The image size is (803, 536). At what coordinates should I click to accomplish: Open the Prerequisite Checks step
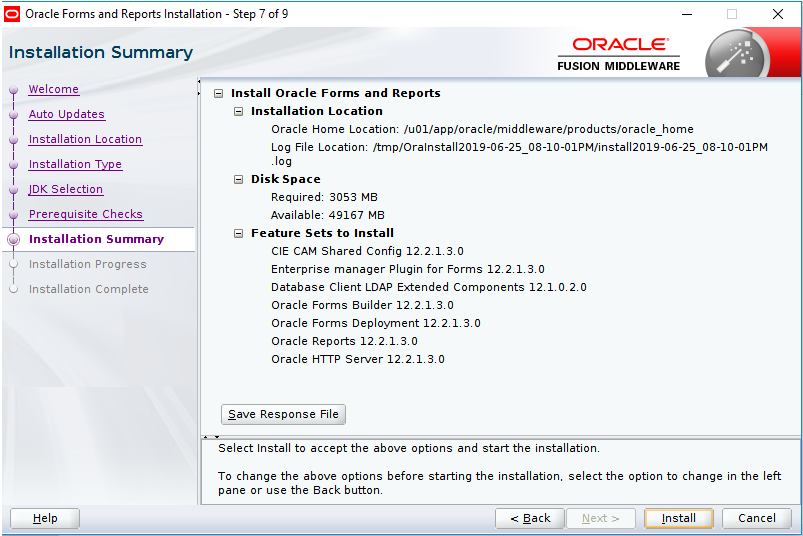[85, 214]
